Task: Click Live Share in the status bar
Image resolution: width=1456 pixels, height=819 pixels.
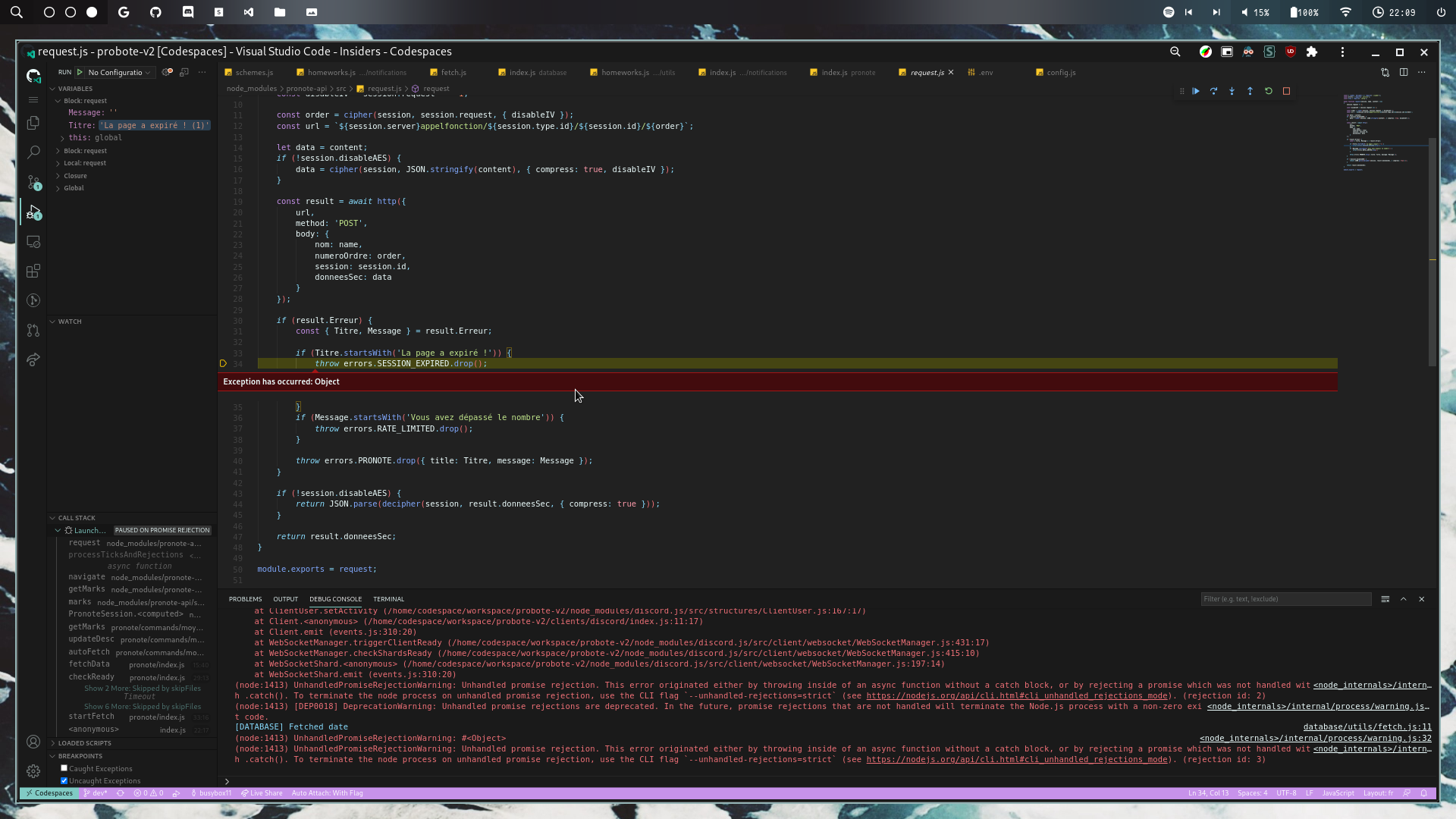Action: click(262, 792)
